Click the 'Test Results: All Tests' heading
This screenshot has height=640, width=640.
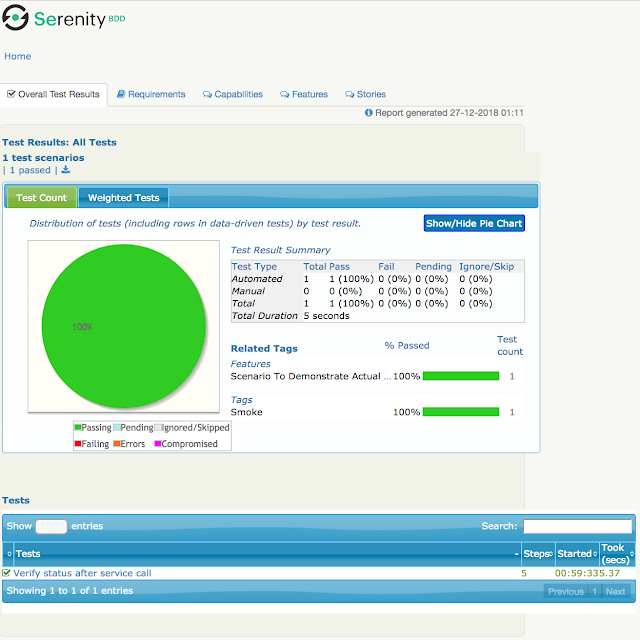click(x=59, y=142)
